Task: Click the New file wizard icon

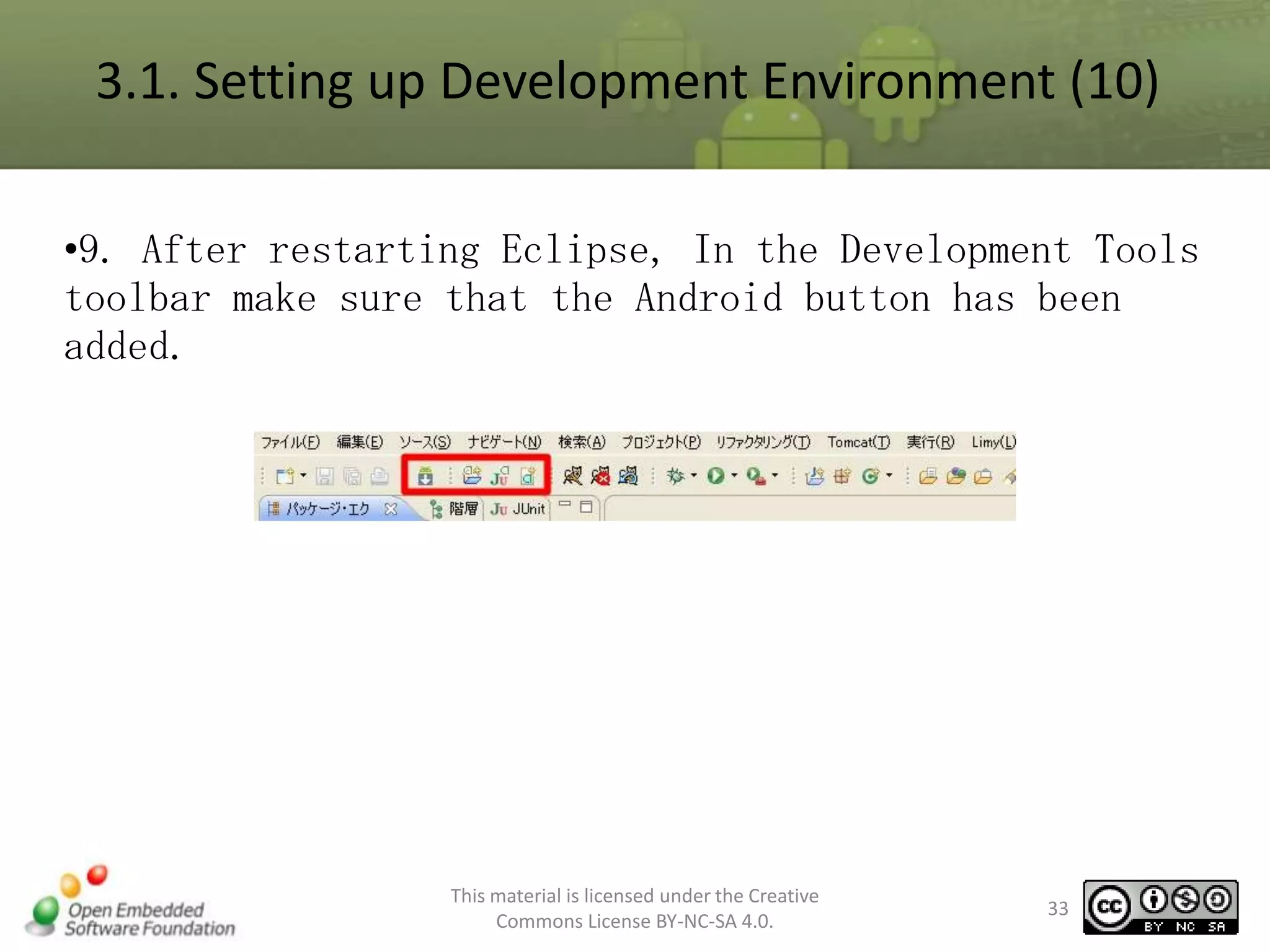Action: tap(286, 476)
